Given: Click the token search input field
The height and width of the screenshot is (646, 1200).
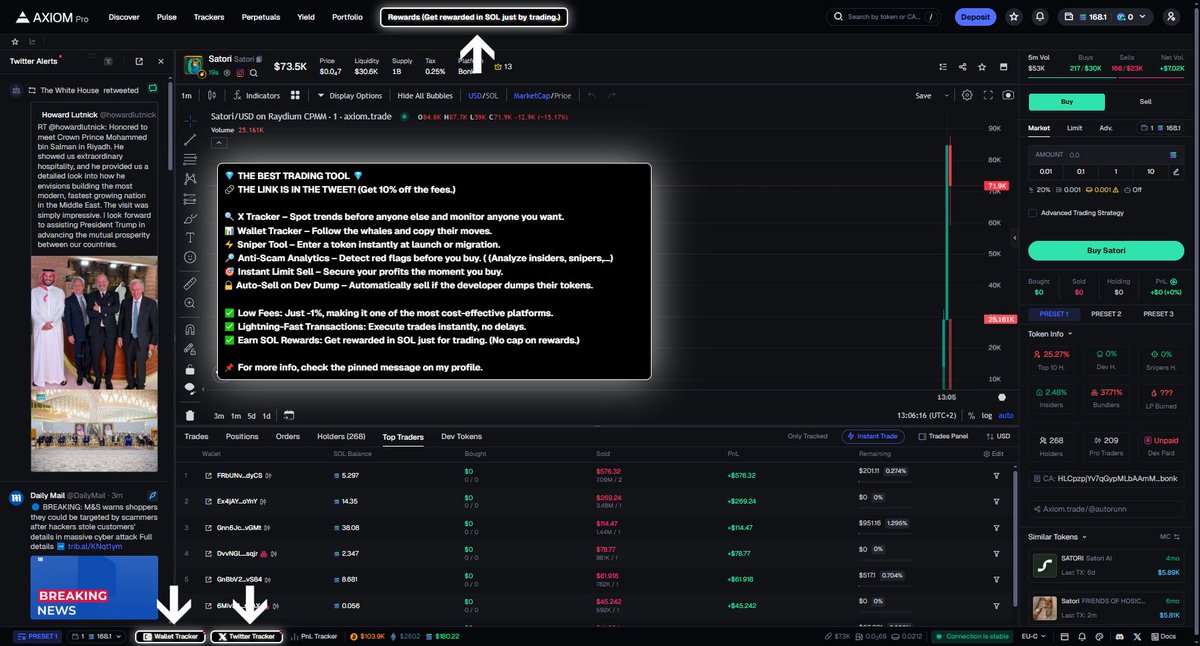Looking at the screenshot, I should (x=884, y=17).
